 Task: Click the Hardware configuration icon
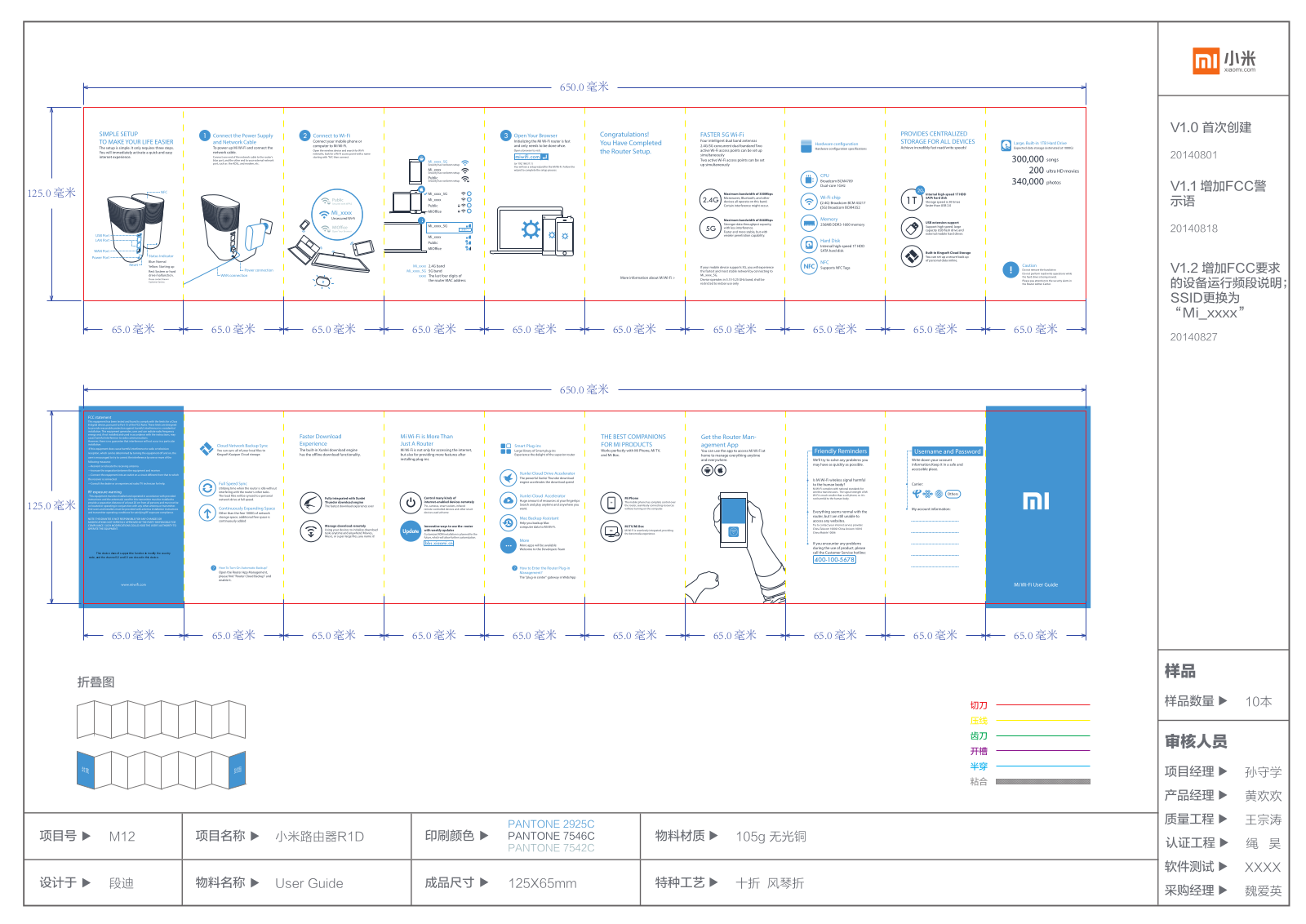coord(807,145)
